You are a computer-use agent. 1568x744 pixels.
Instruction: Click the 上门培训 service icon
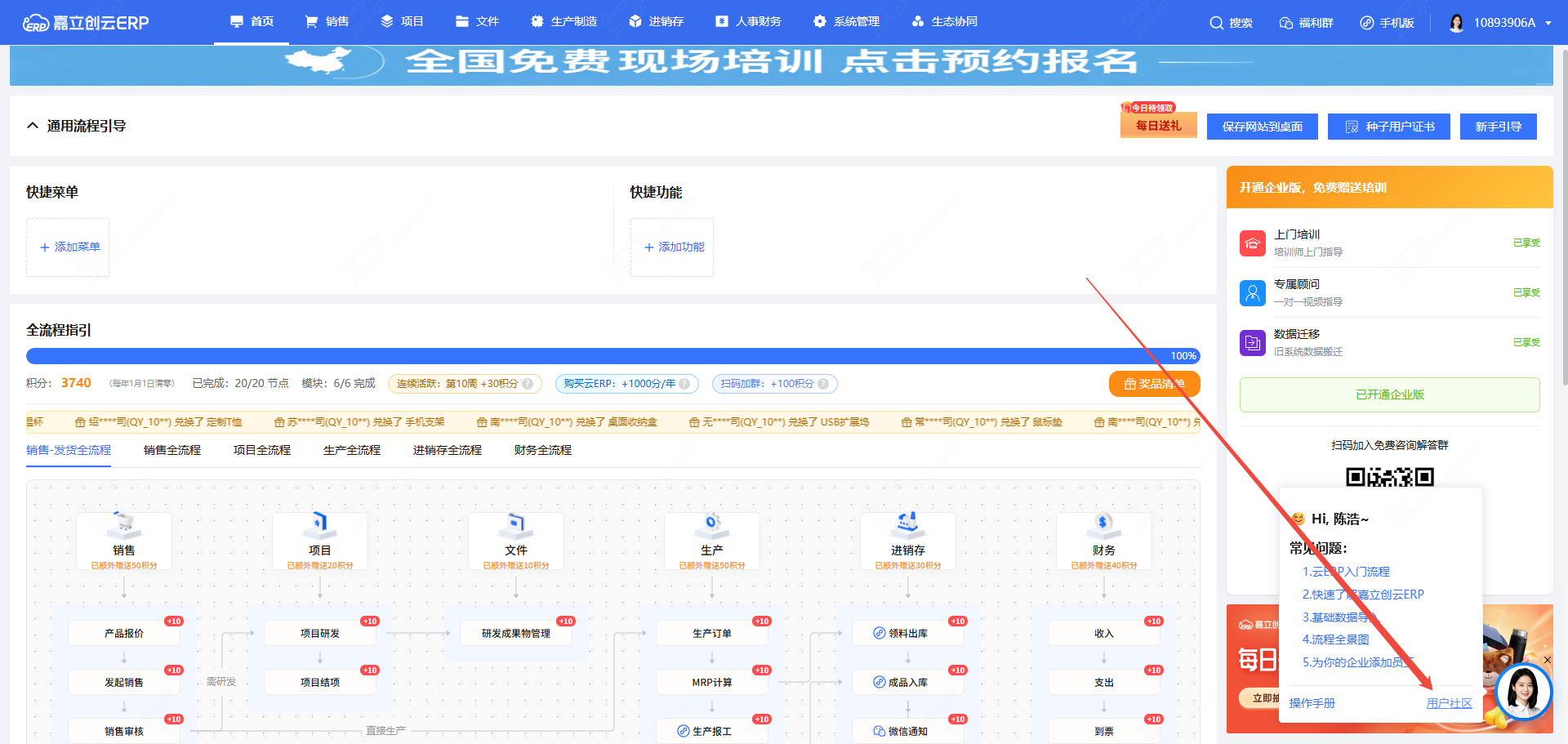click(1253, 243)
